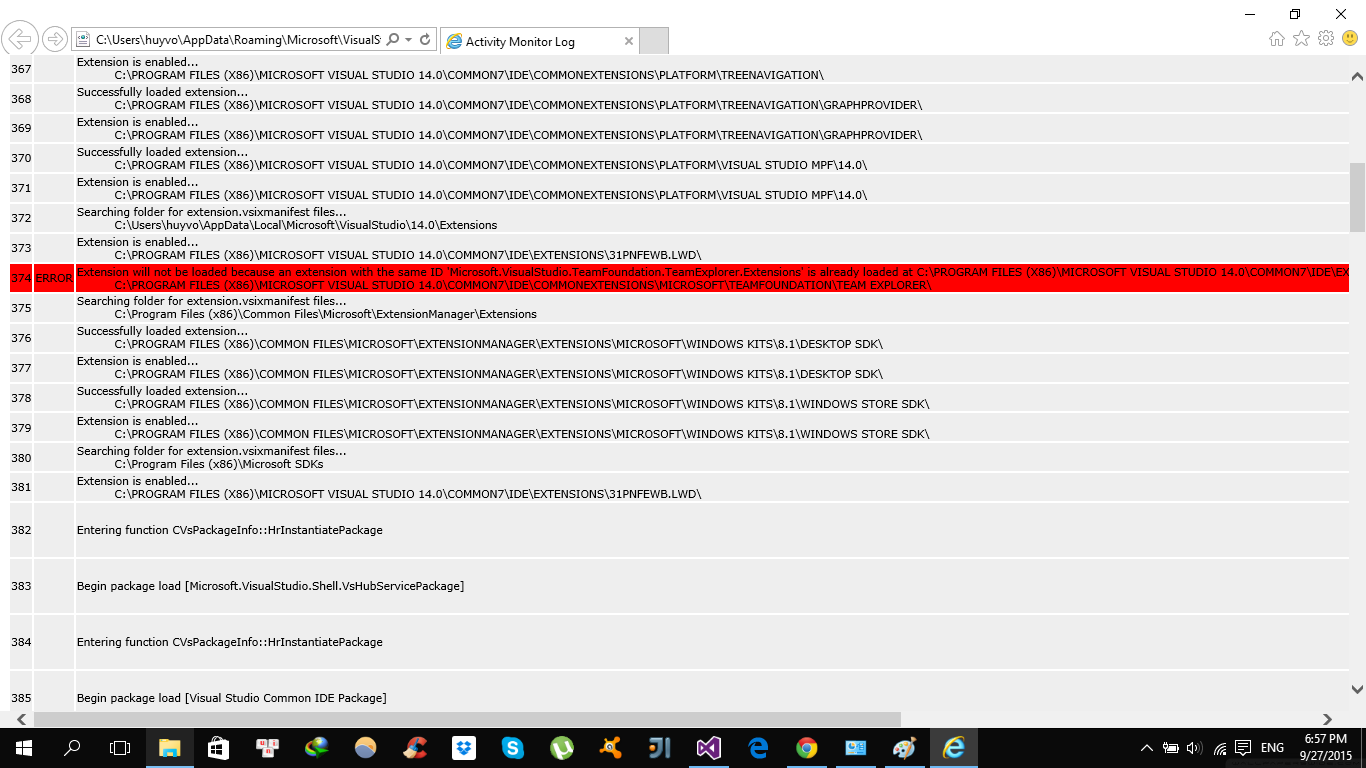
Task: Click the horizontal scrollbar left arrow
Action: [20, 719]
